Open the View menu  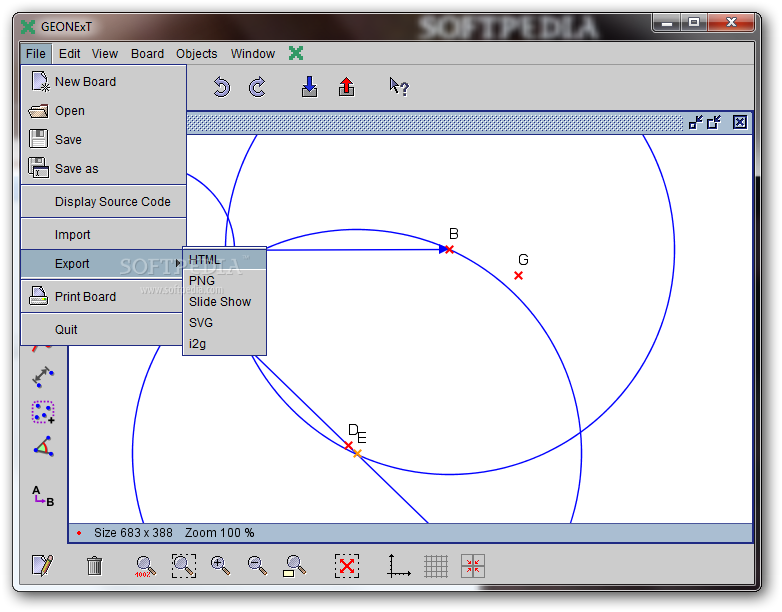pyautogui.click(x=105, y=53)
